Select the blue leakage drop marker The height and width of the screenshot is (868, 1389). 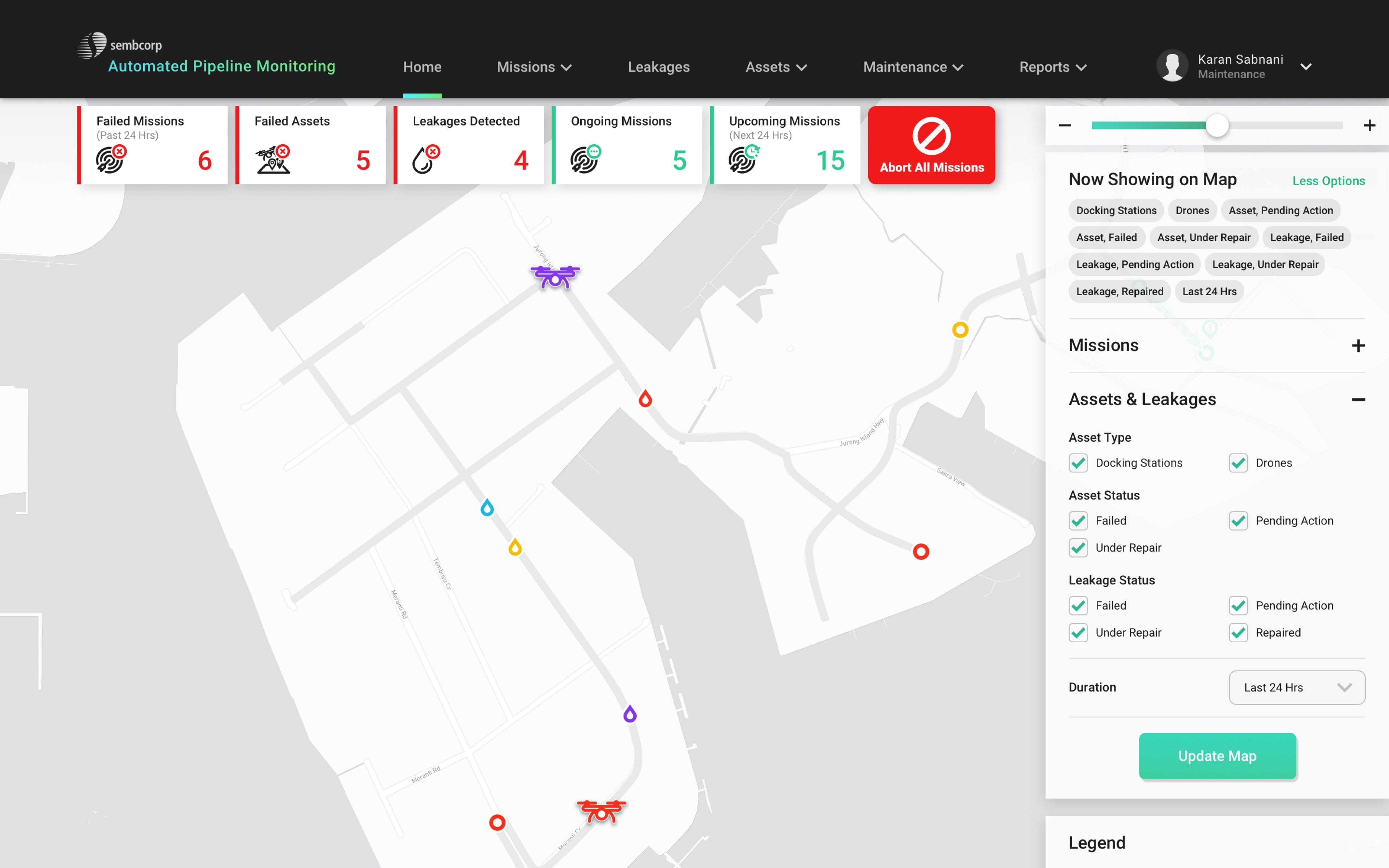pos(487,507)
